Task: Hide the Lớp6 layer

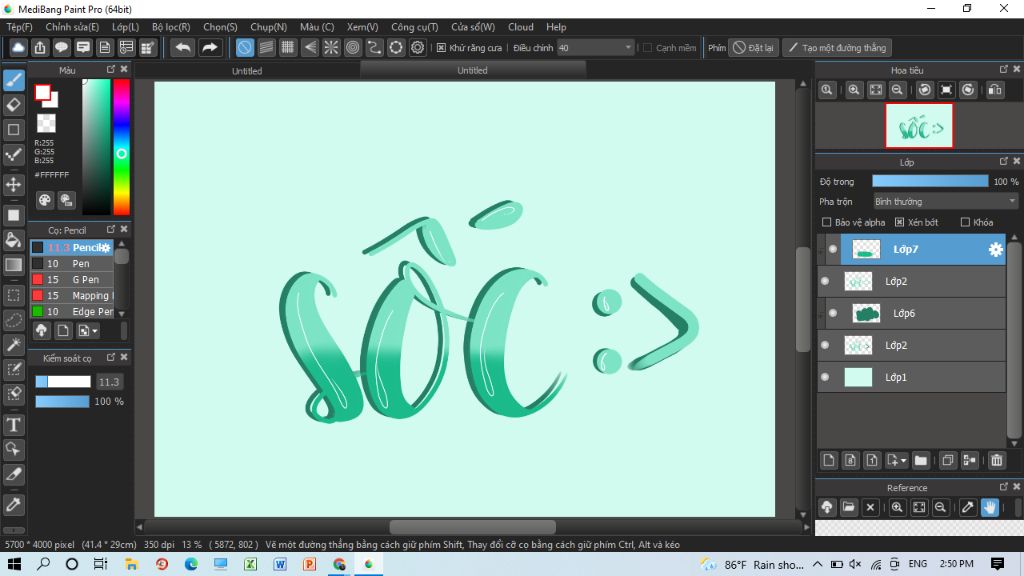Action: (x=833, y=313)
